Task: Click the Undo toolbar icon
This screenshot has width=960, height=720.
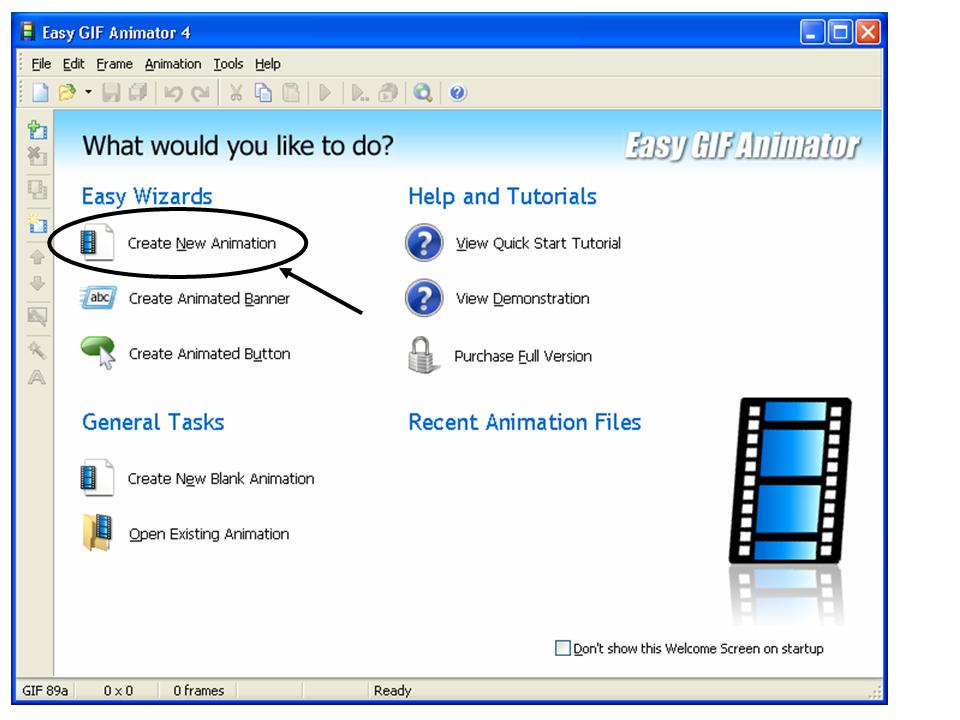Action: coord(173,93)
